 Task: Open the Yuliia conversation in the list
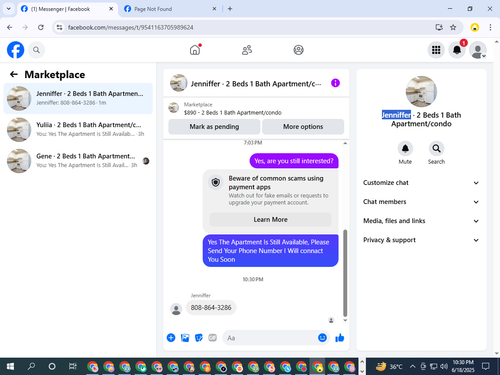pos(78,129)
